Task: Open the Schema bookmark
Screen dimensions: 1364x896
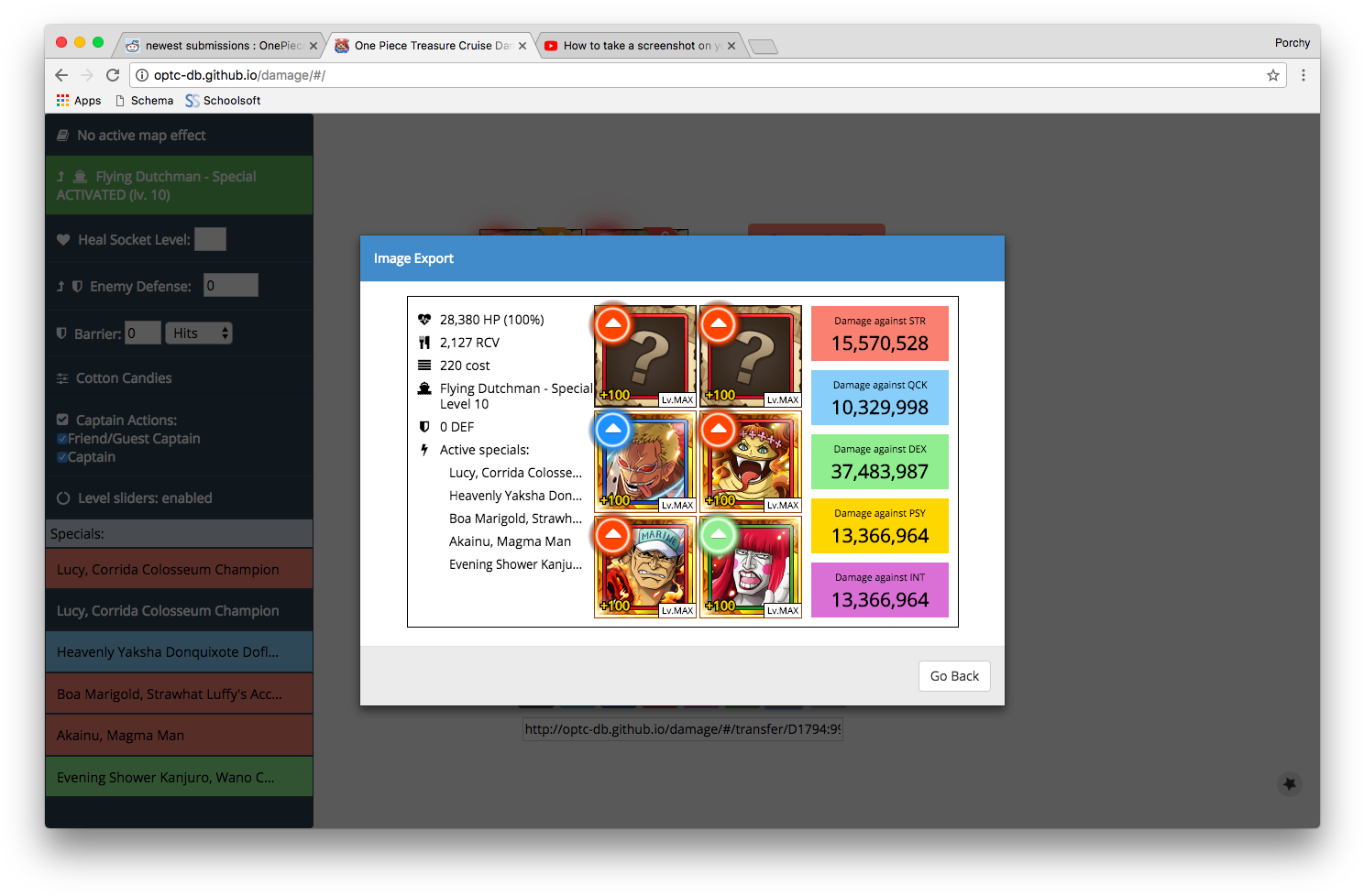Action: pos(144,101)
